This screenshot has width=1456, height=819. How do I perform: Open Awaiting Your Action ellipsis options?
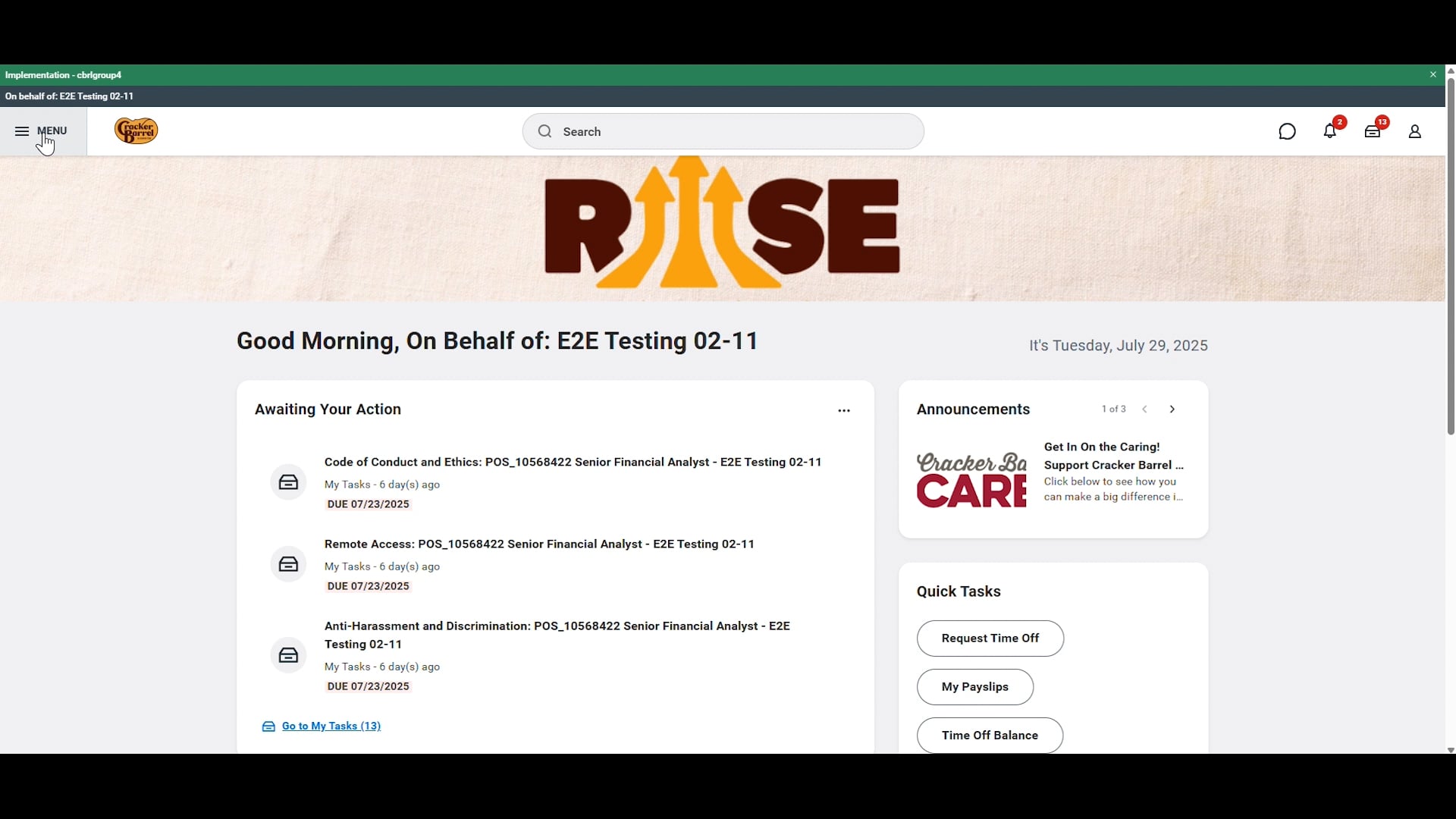[x=845, y=412]
